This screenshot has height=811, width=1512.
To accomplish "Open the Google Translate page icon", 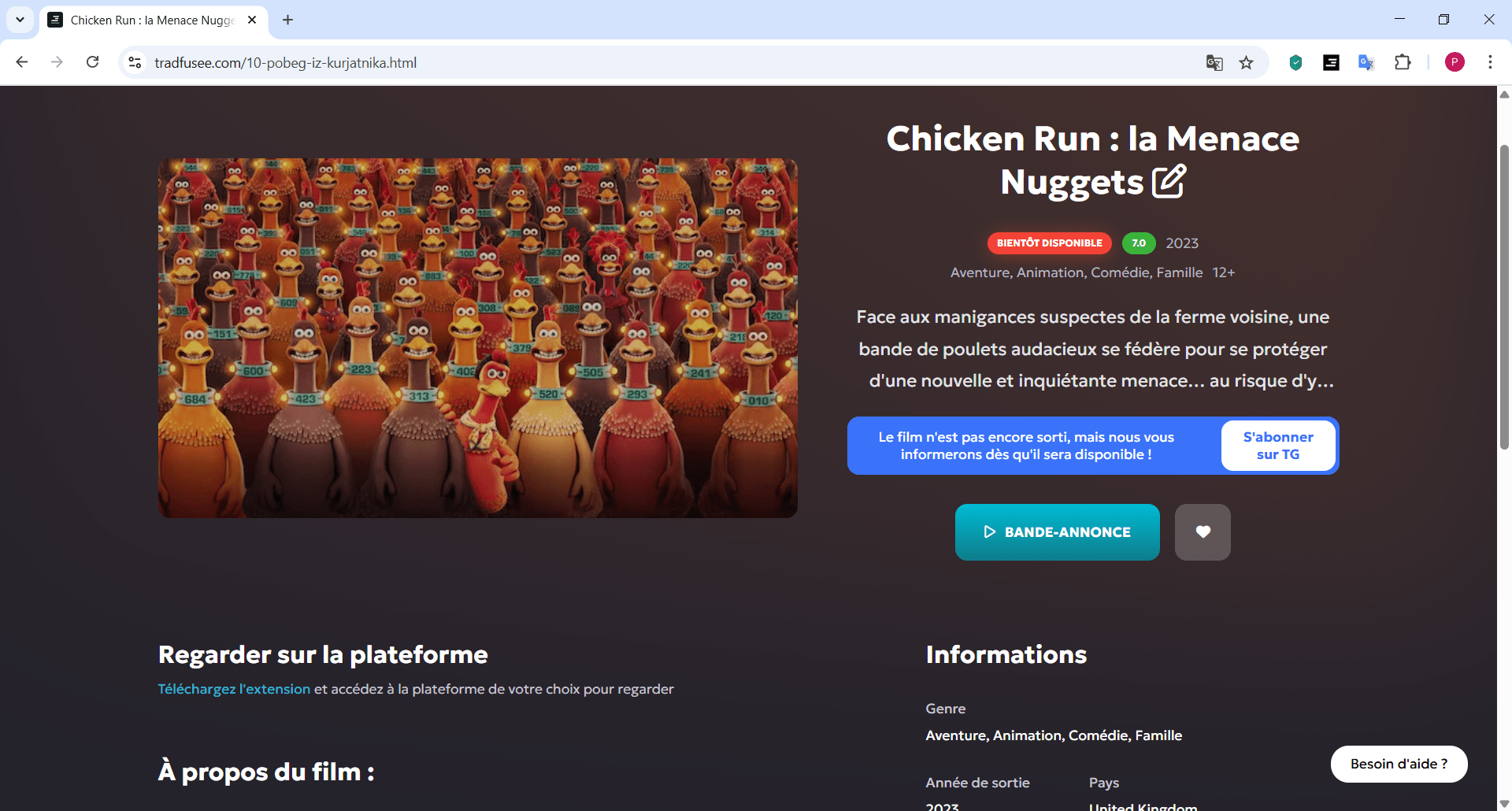I will coord(1214,63).
